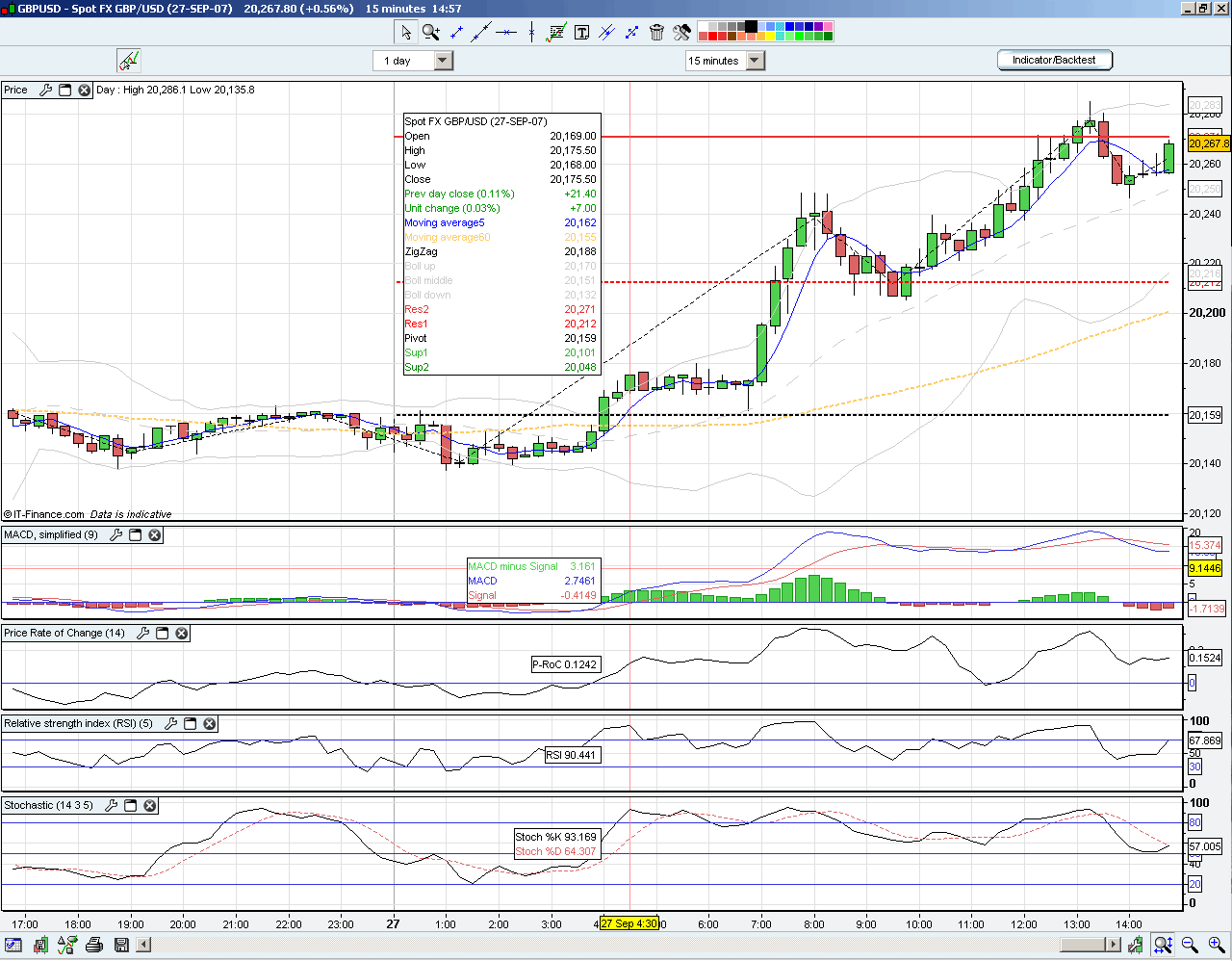Choose the horizontal line drawing tool

(506, 32)
